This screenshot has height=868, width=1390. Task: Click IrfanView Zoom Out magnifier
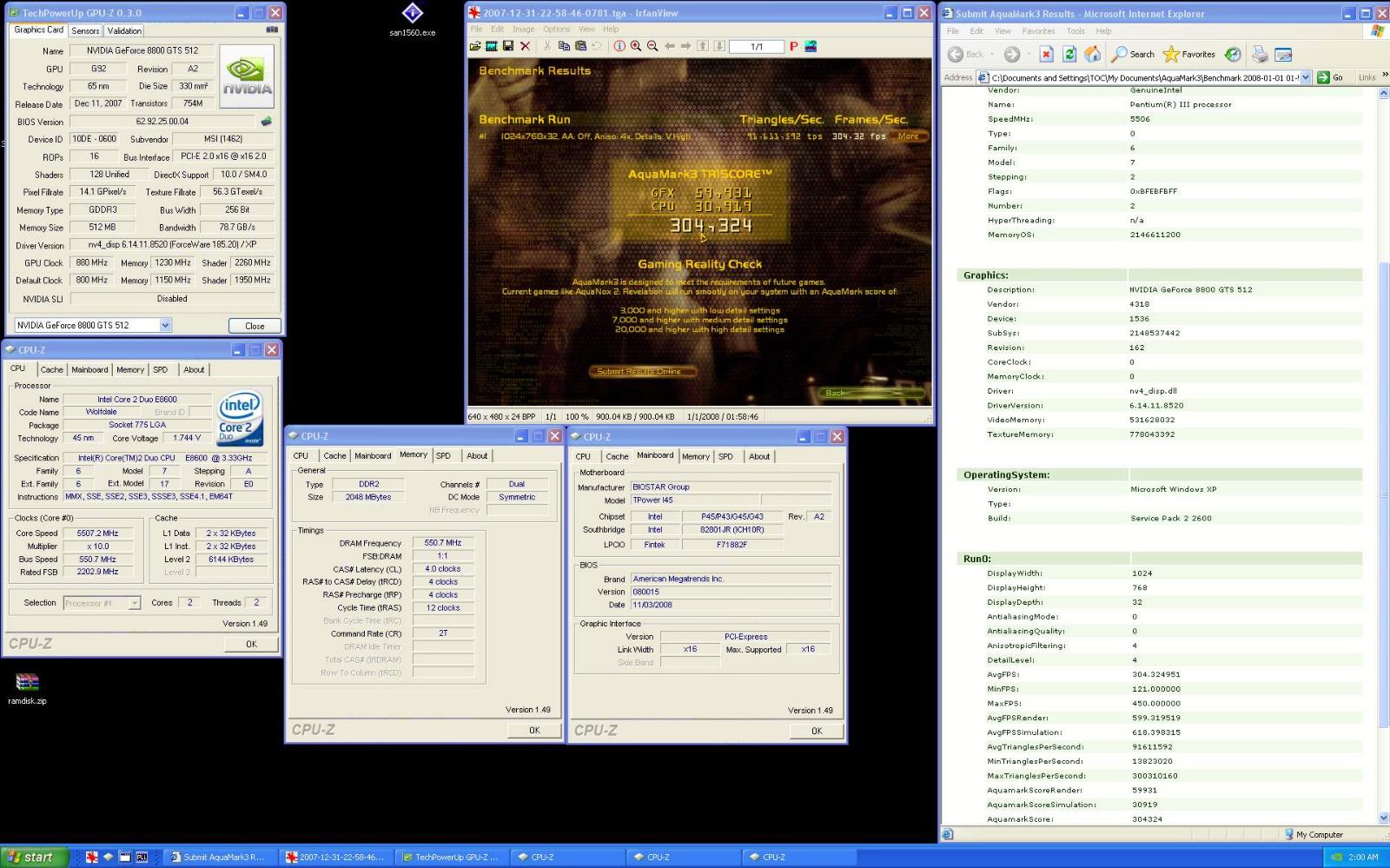[x=652, y=46]
